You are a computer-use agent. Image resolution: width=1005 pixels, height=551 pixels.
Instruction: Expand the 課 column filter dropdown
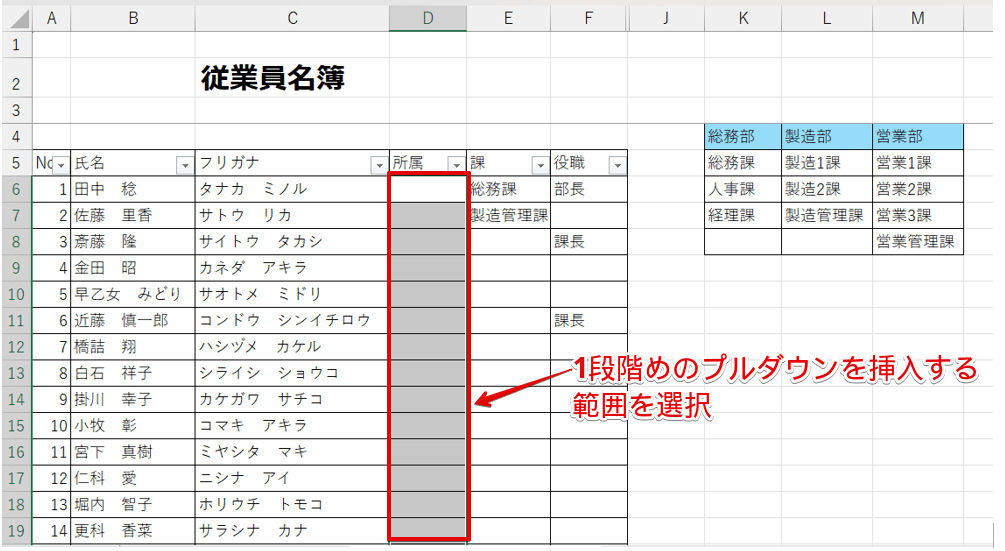point(540,164)
